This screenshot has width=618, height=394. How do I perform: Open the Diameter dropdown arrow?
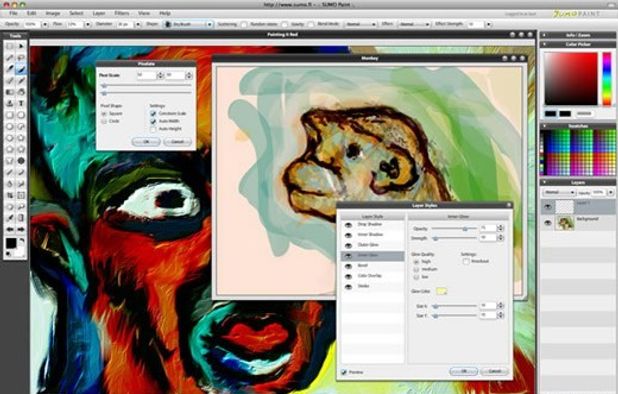coord(138,24)
